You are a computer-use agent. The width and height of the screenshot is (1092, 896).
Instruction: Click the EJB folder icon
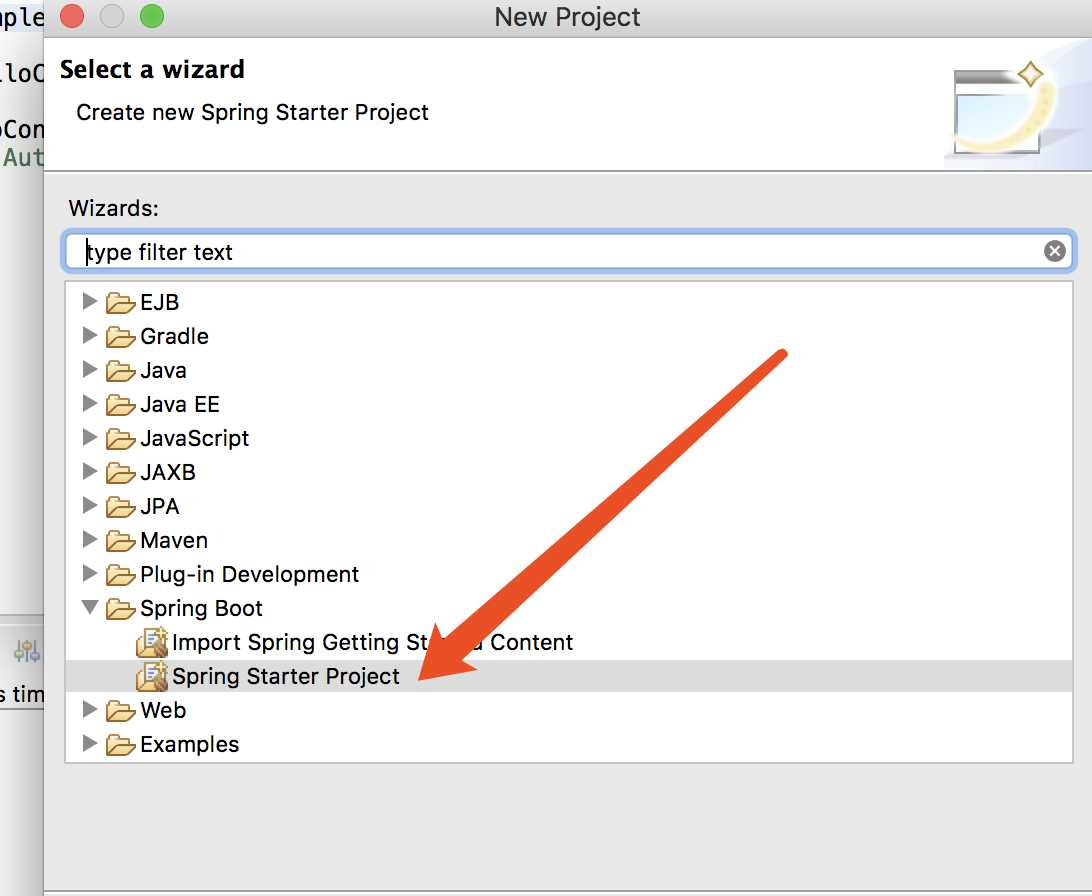[x=120, y=303]
